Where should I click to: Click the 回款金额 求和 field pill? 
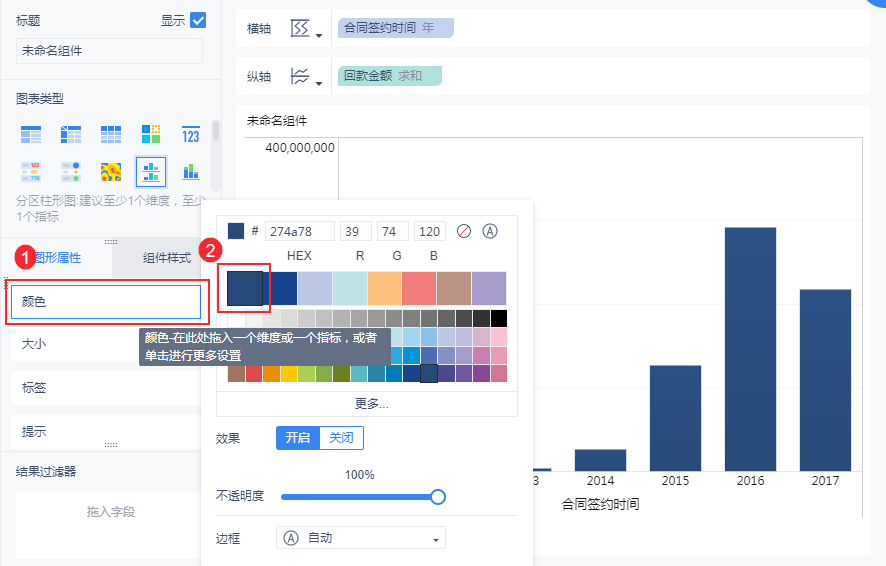(390, 76)
